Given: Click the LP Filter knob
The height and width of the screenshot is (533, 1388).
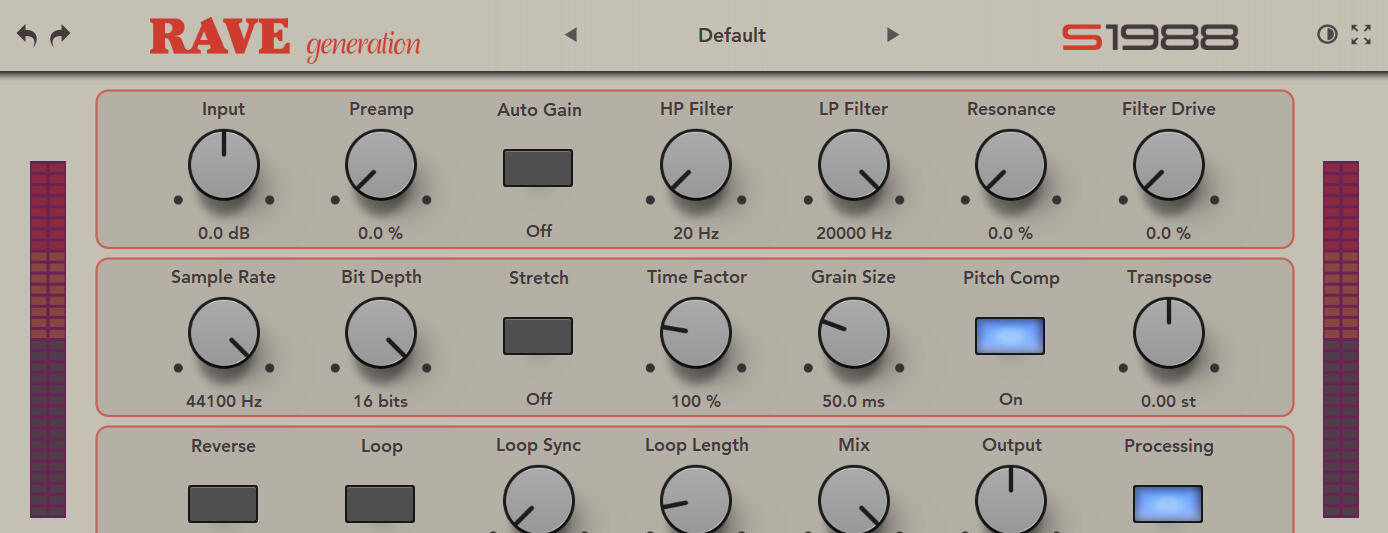Looking at the screenshot, I should pos(854,165).
